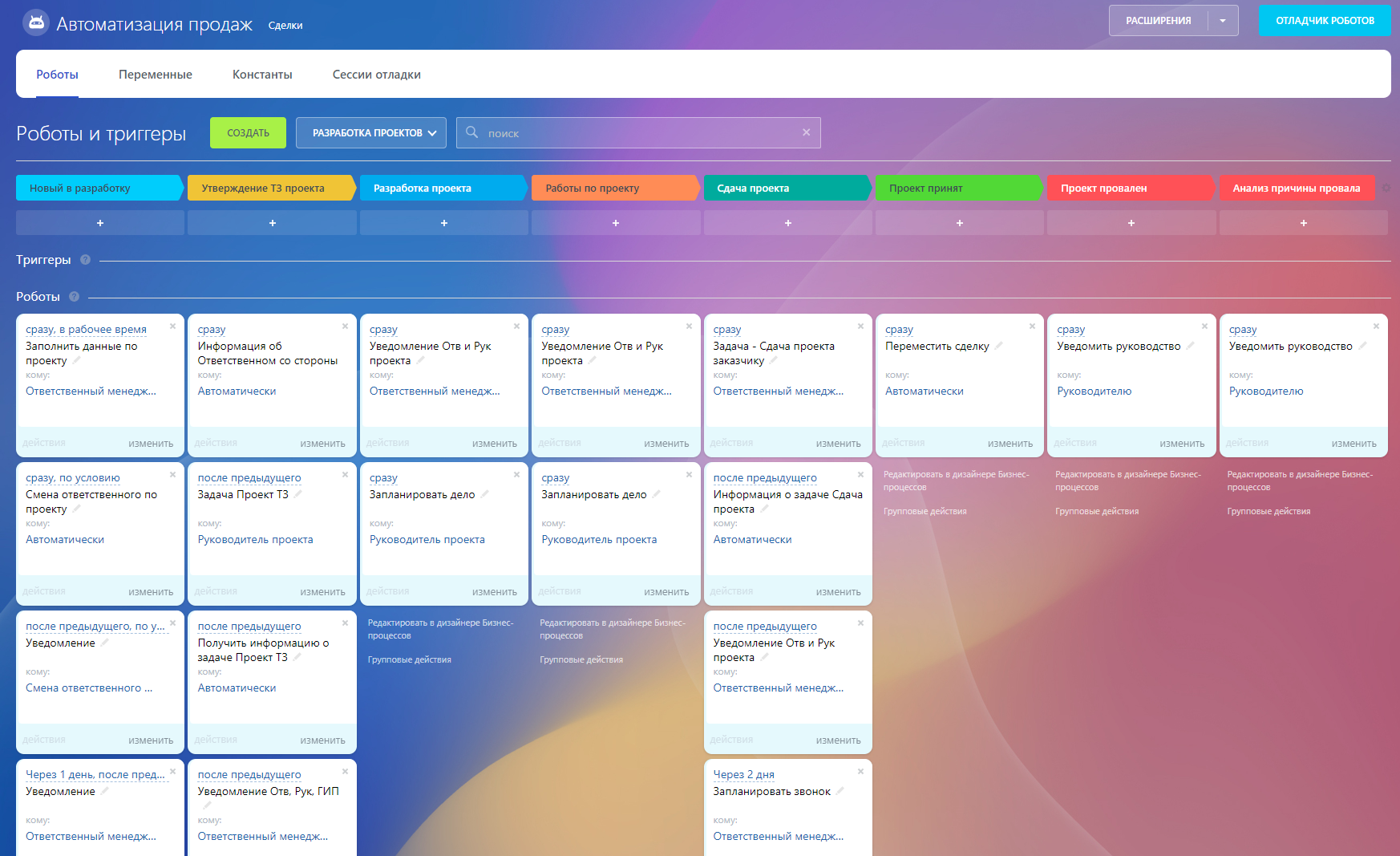Clear the search field with the X icon

coord(807,132)
